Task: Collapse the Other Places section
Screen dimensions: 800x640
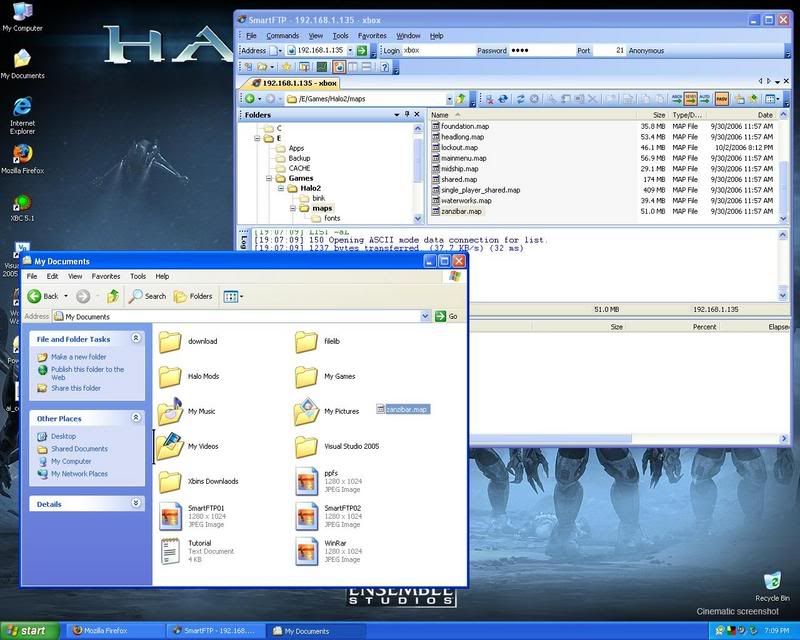Action: [x=136, y=417]
